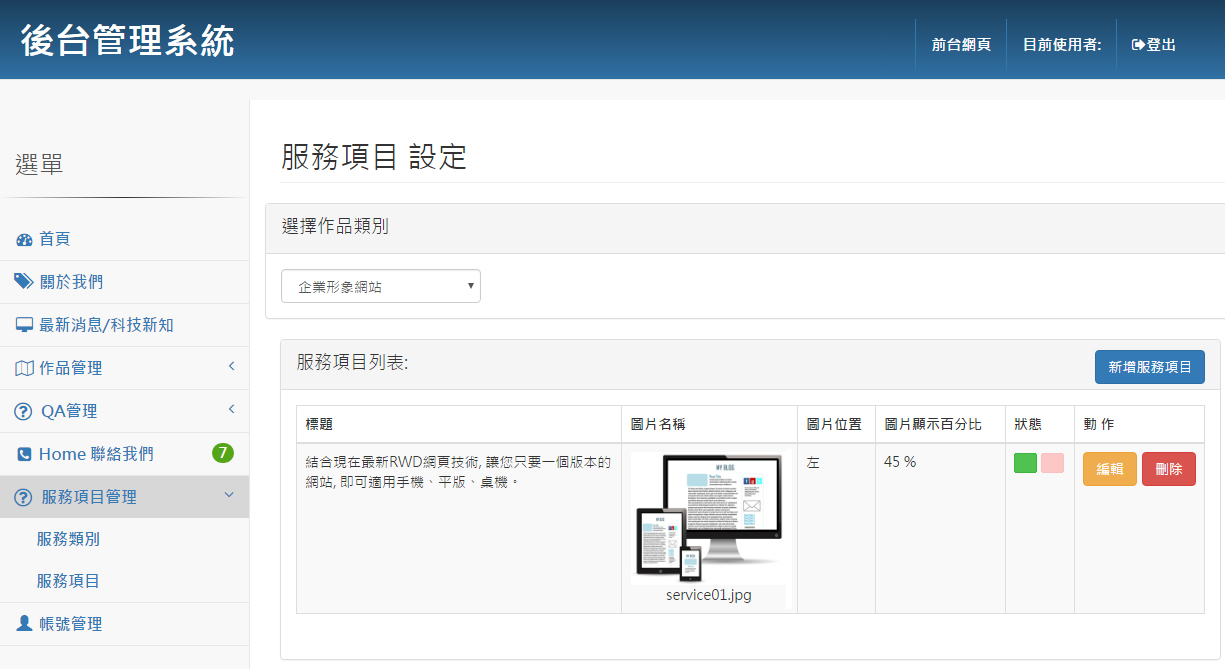Click the service01.jpg thumbnail image
Viewport: 1225px width, 669px height.
coord(708,518)
